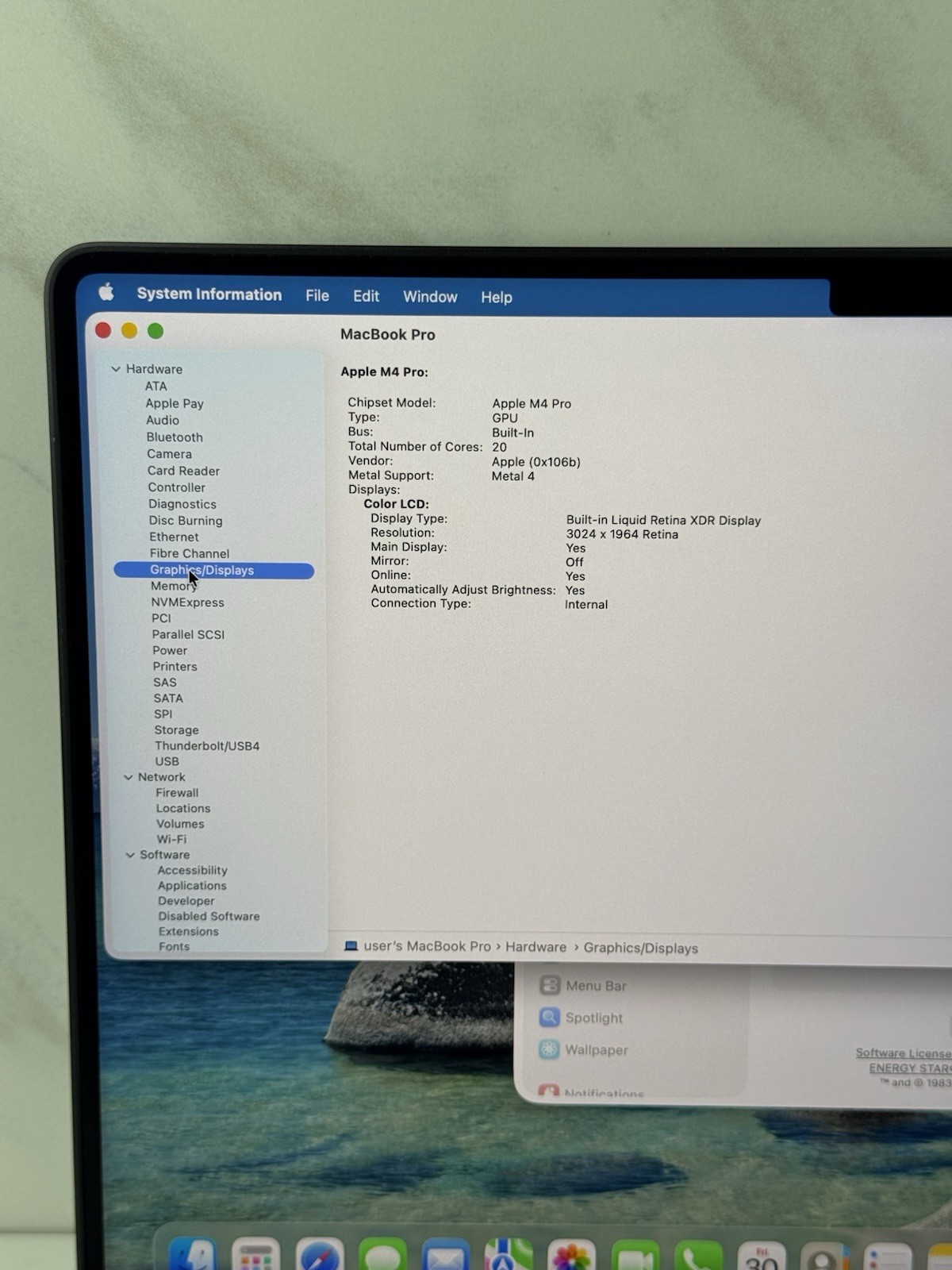The height and width of the screenshot is (1270, 952).
Task: Select Memory in the sidebar
Action: [x=174, y=586]
